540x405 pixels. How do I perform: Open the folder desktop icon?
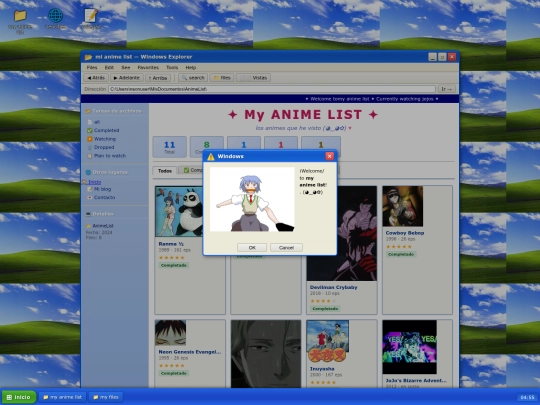point(20,16)
